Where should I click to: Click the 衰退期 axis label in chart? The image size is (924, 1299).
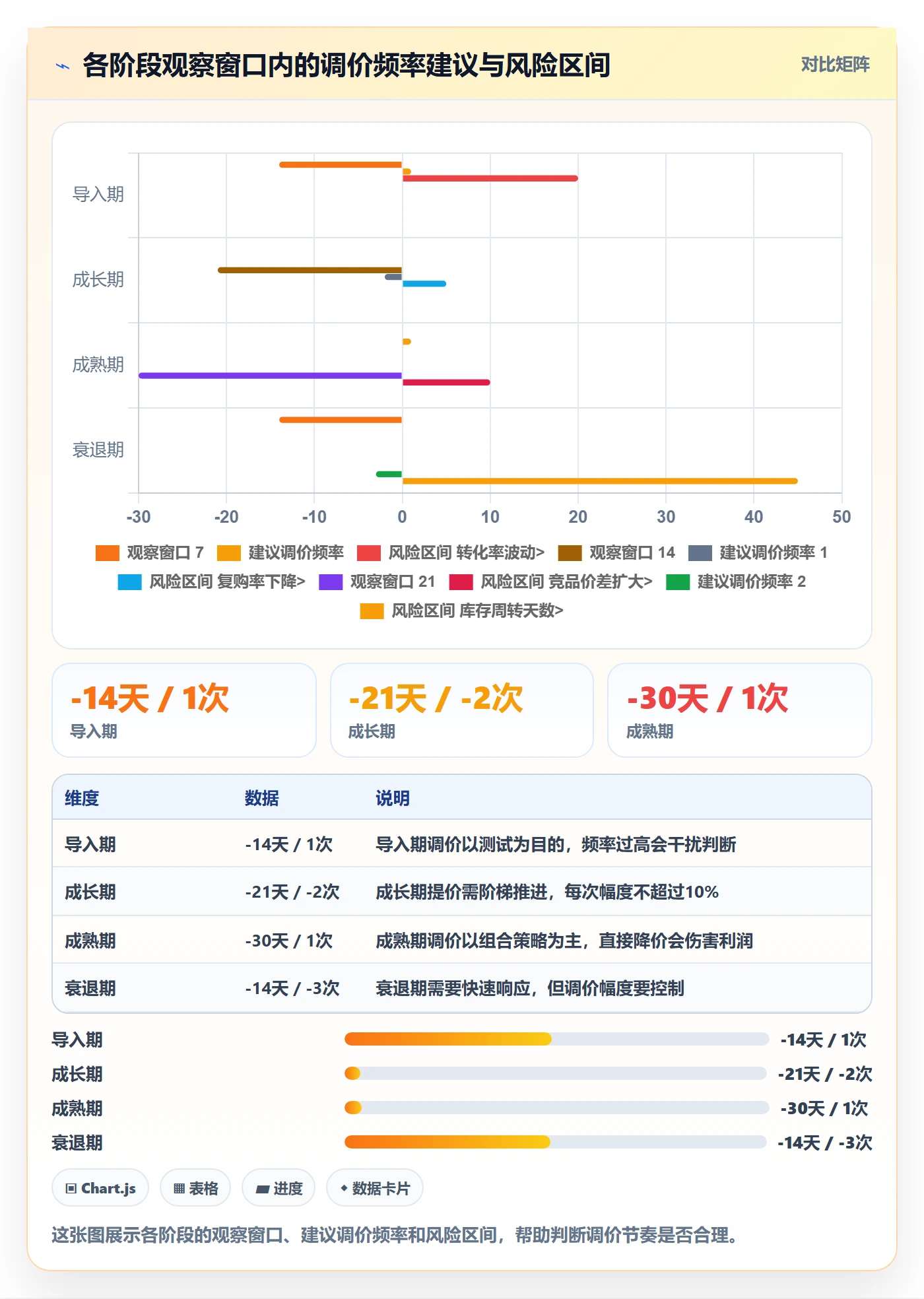[98, 450]
